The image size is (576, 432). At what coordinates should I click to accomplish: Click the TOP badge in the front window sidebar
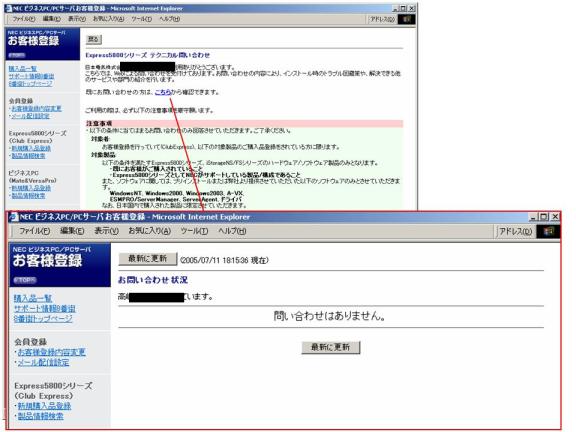click(x=25, y=280)
